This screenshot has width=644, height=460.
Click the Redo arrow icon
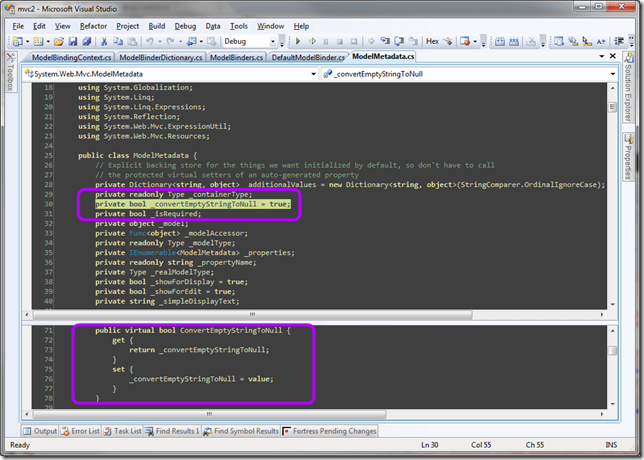tap(170, 41)
